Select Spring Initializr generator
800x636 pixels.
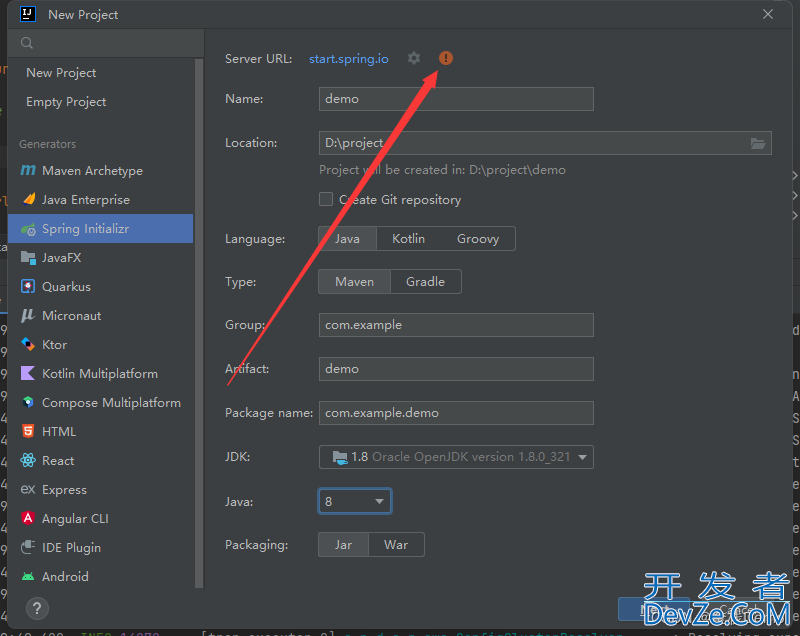coord(101,229)
